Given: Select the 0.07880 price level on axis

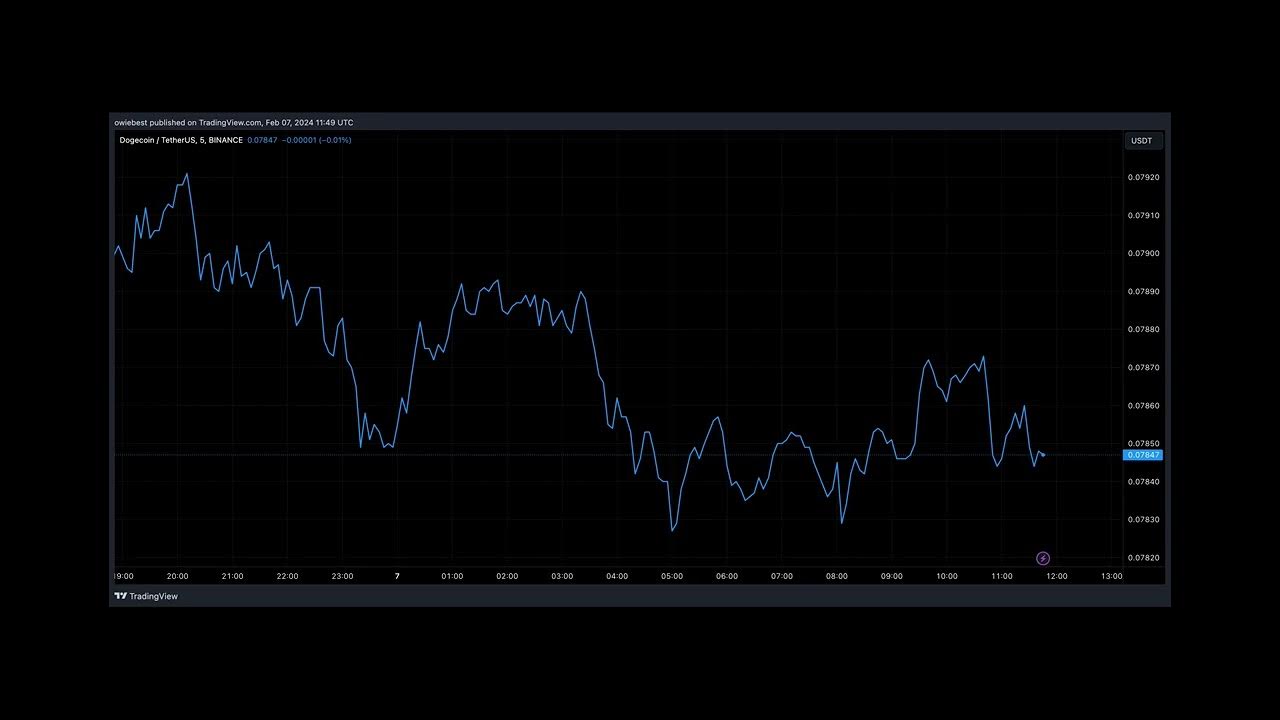Looking at the screenshot, I should click(1143, 329).
